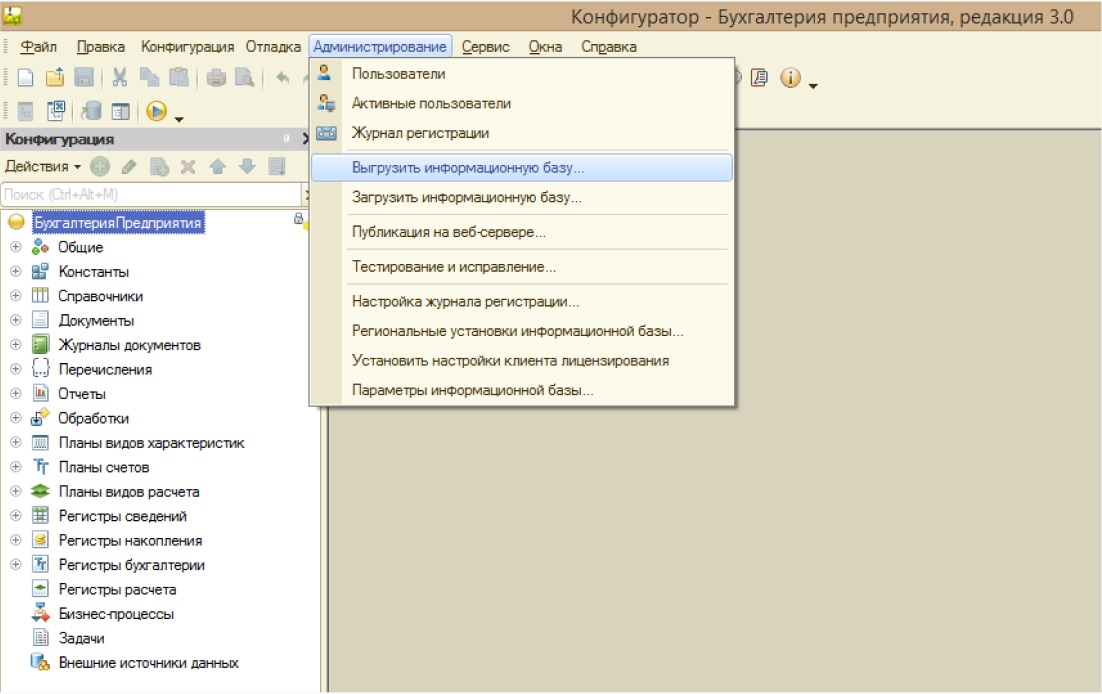Image resolution: width=1102 pixels, height=694 pixels.
Task: Click the Save floppy disk icon
Action: pyautogui.click(x=84, y=77)
